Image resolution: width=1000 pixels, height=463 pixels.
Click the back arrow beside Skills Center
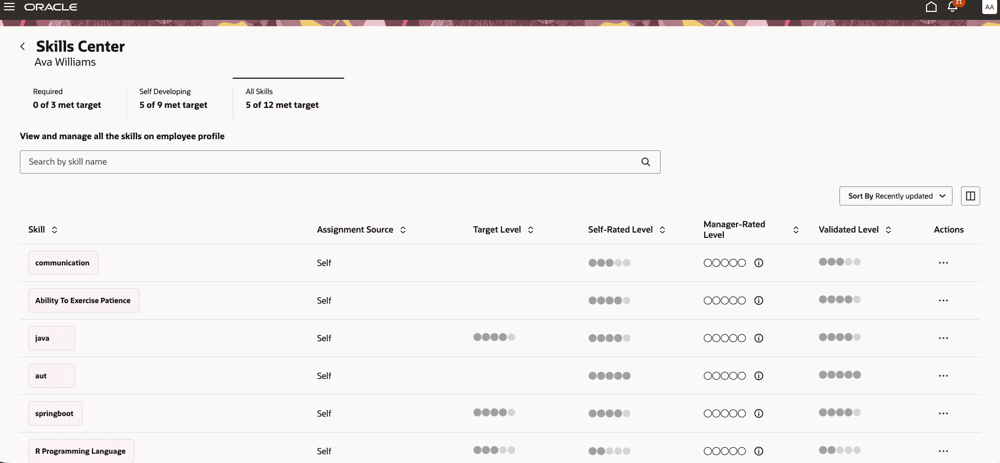pos(23,47)
